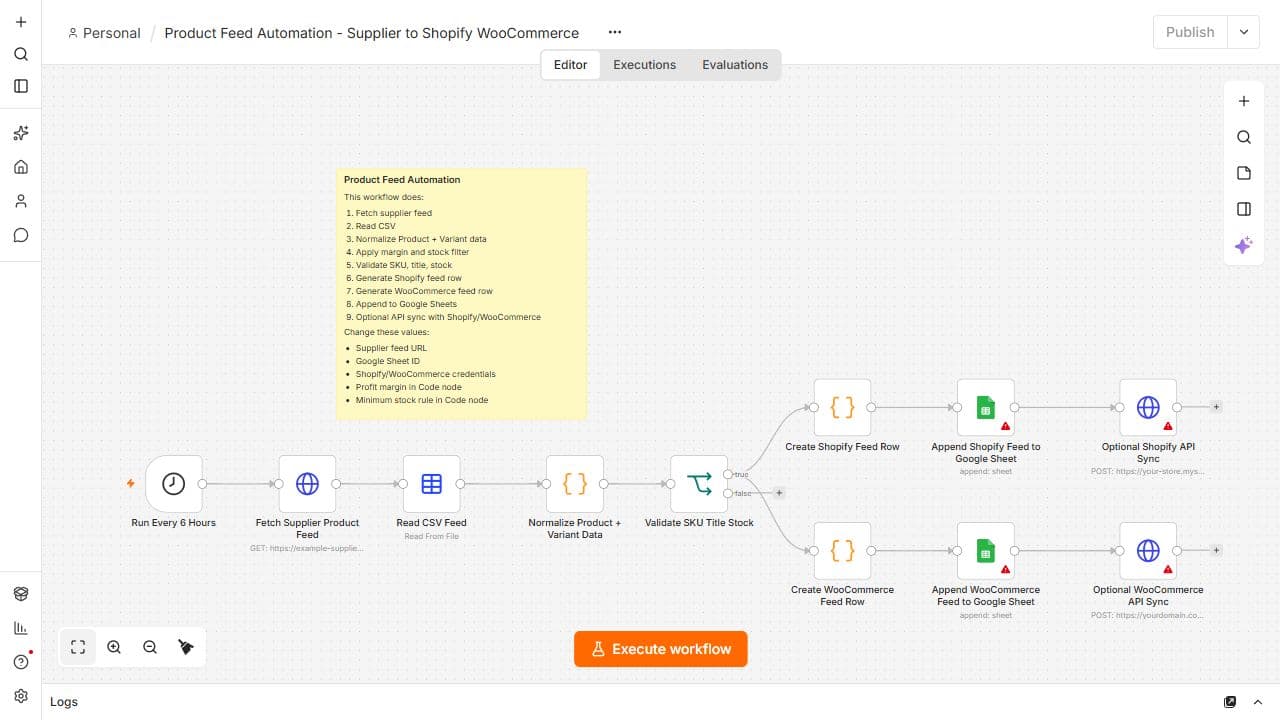Zoom out on the workflow canvas
The image size is (1280, 720).
150,647
